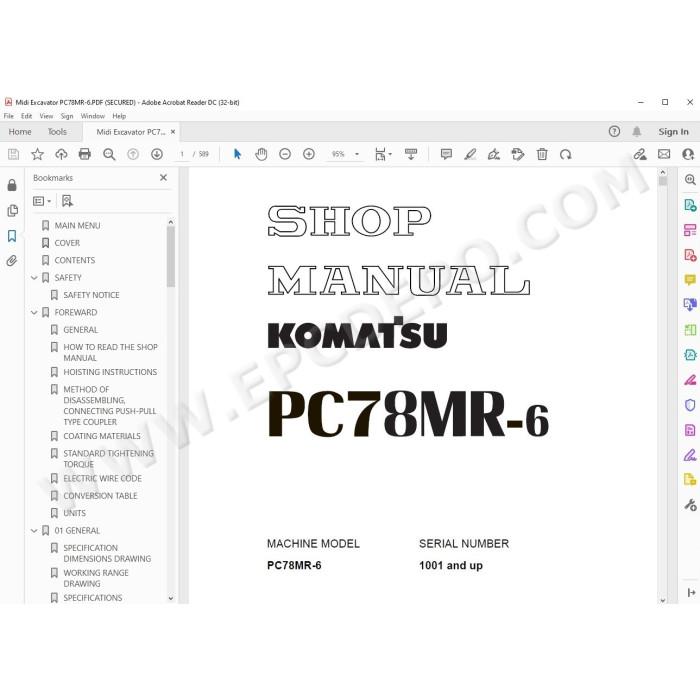
Task: Zoom out with the minus icon
Action: coord(285,154)
